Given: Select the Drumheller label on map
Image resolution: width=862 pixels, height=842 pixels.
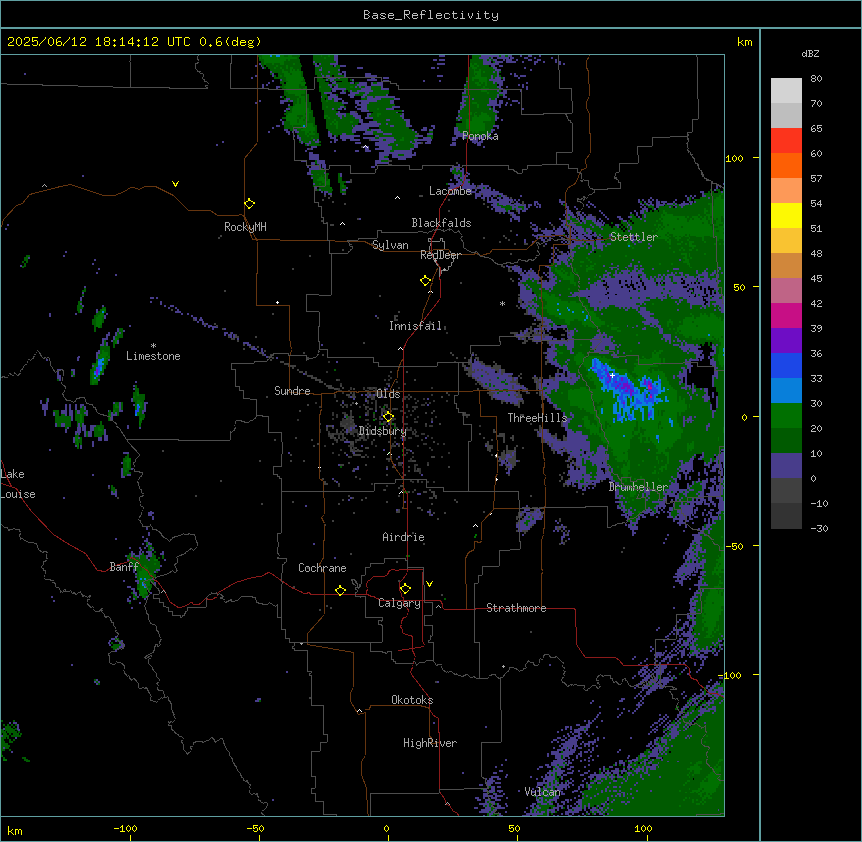Looking at the screenshot, I should [638, 487].
